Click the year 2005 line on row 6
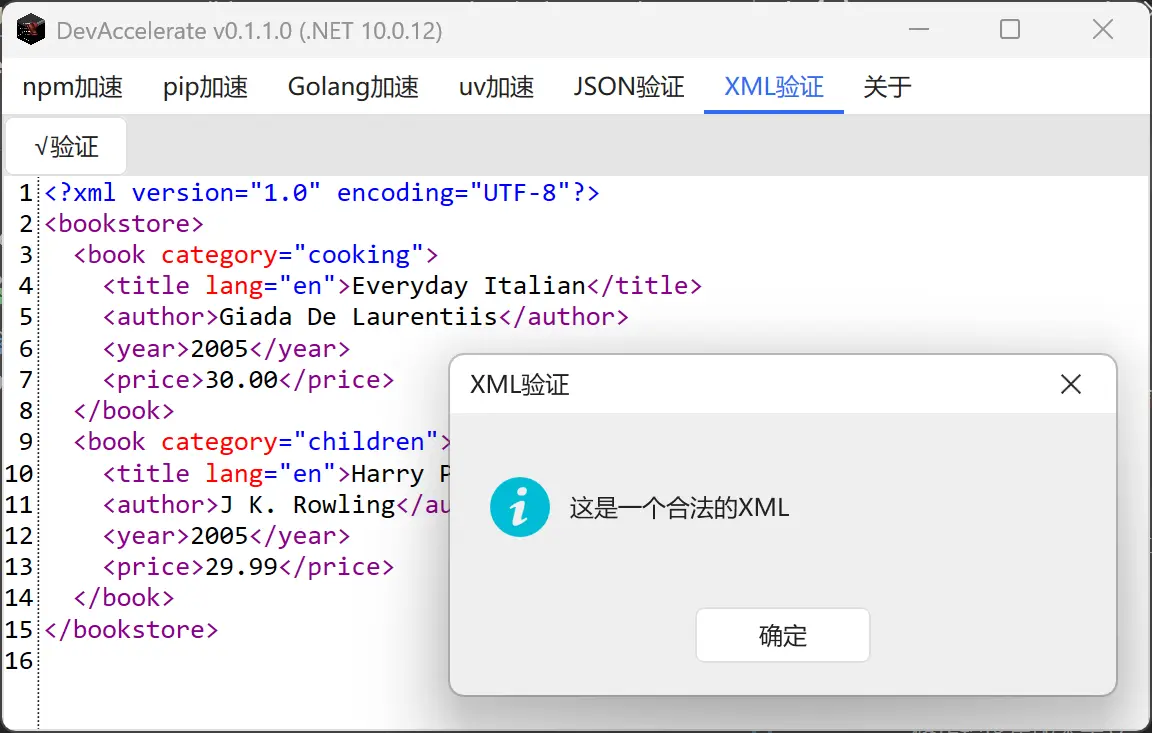Image resolution: width=1152 pixels, height=733 pixels. click(x=226, y=348)
